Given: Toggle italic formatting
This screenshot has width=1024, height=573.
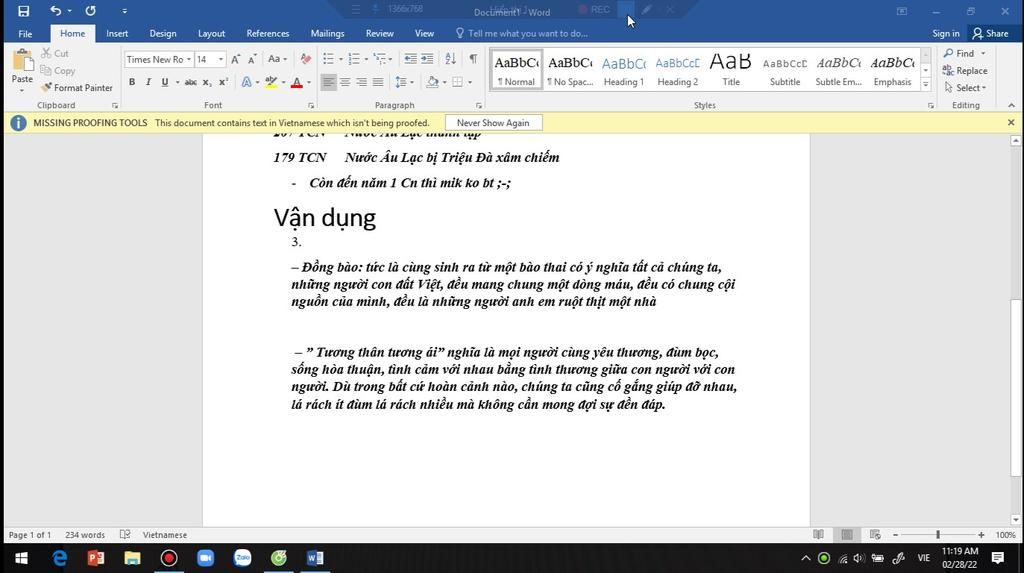Looking at the screenshot, I should [x=148, y=82].
